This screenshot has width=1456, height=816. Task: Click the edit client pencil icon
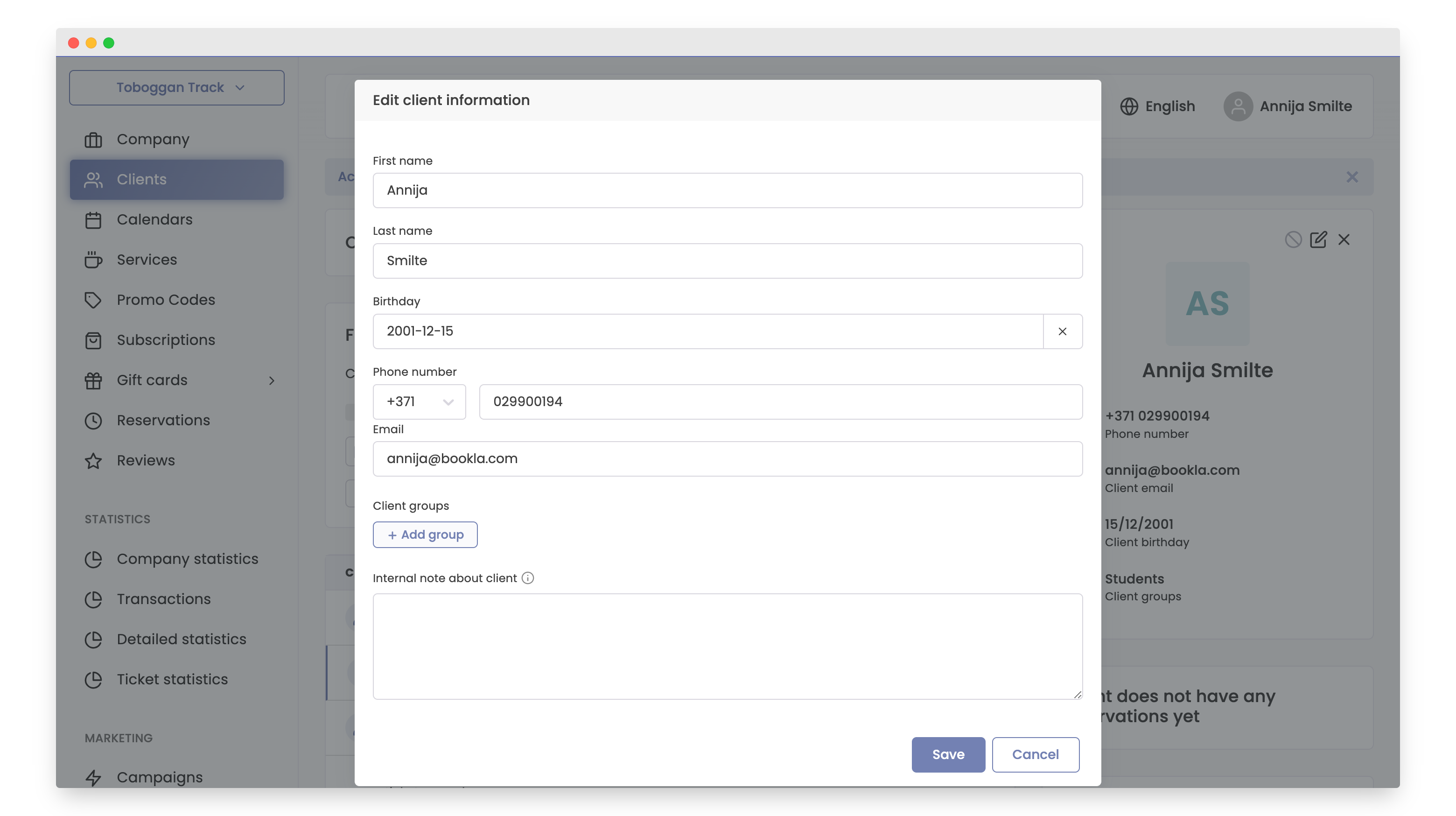pos(1318,240)
